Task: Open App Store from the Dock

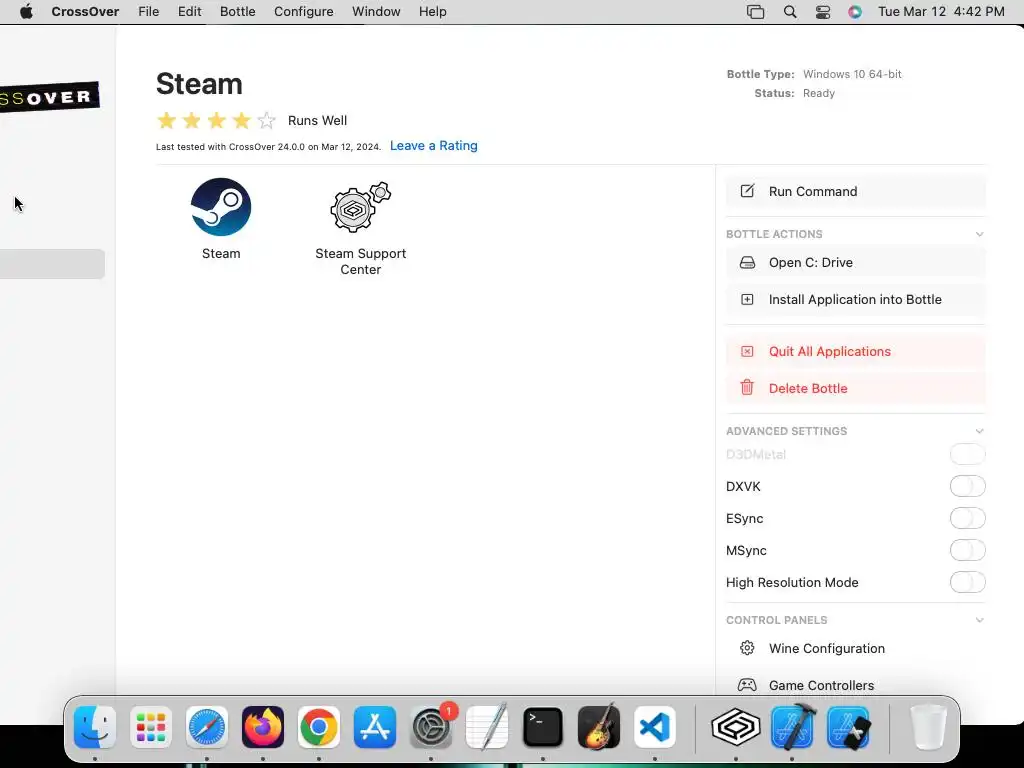Action: (375, 727)
